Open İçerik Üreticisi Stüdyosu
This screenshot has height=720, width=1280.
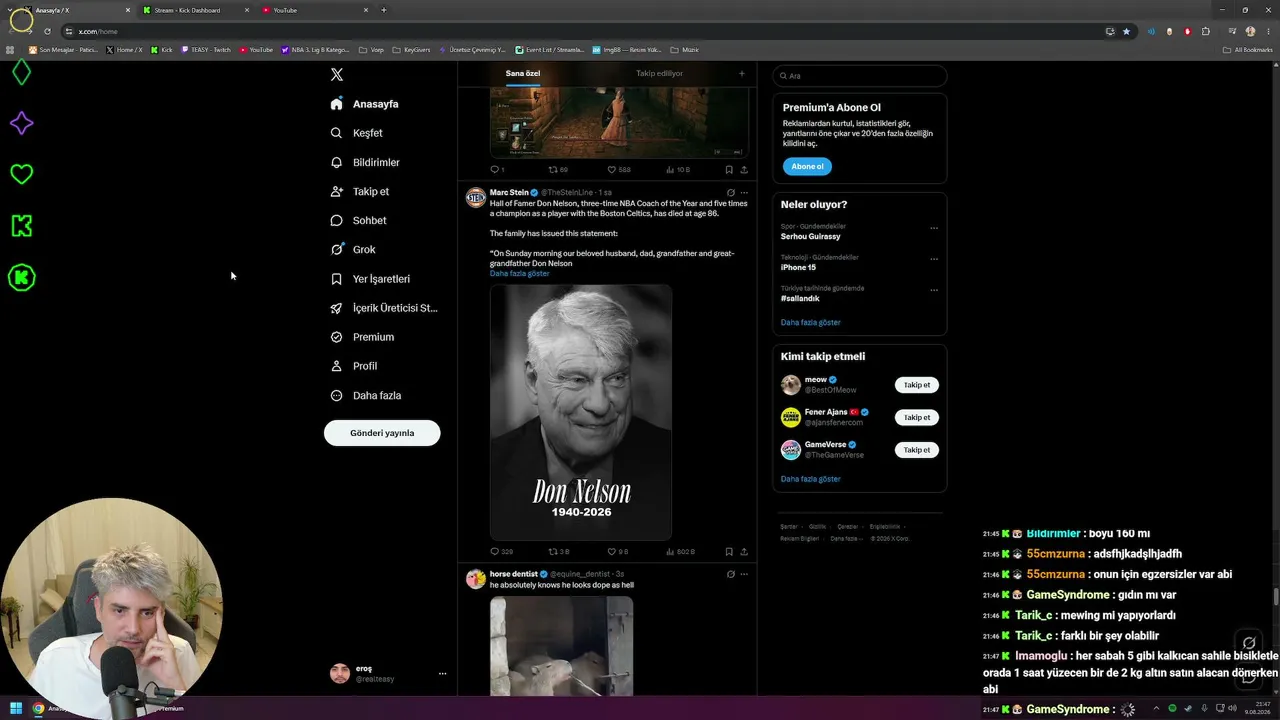(384, 308)
